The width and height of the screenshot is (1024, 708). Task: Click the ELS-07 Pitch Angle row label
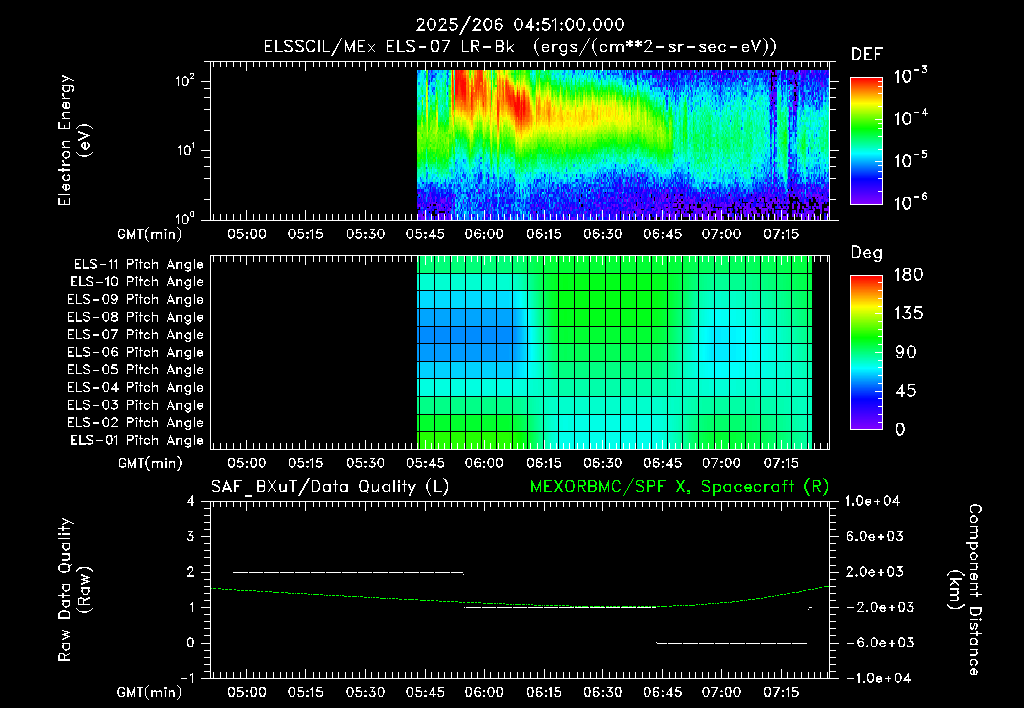click(136, 334)
